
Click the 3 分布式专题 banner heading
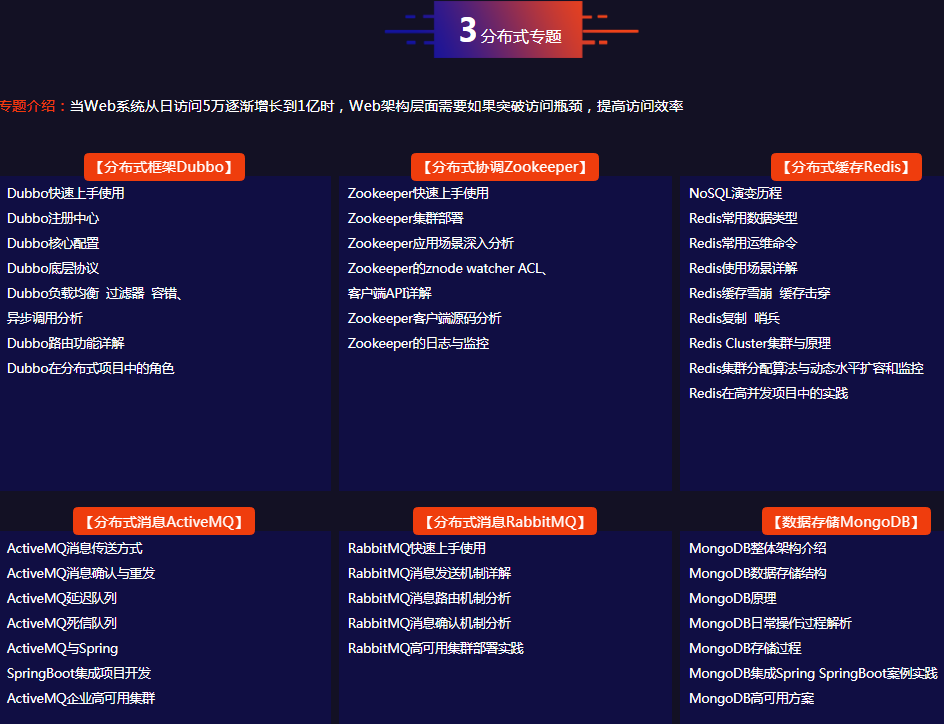point(508,31)
